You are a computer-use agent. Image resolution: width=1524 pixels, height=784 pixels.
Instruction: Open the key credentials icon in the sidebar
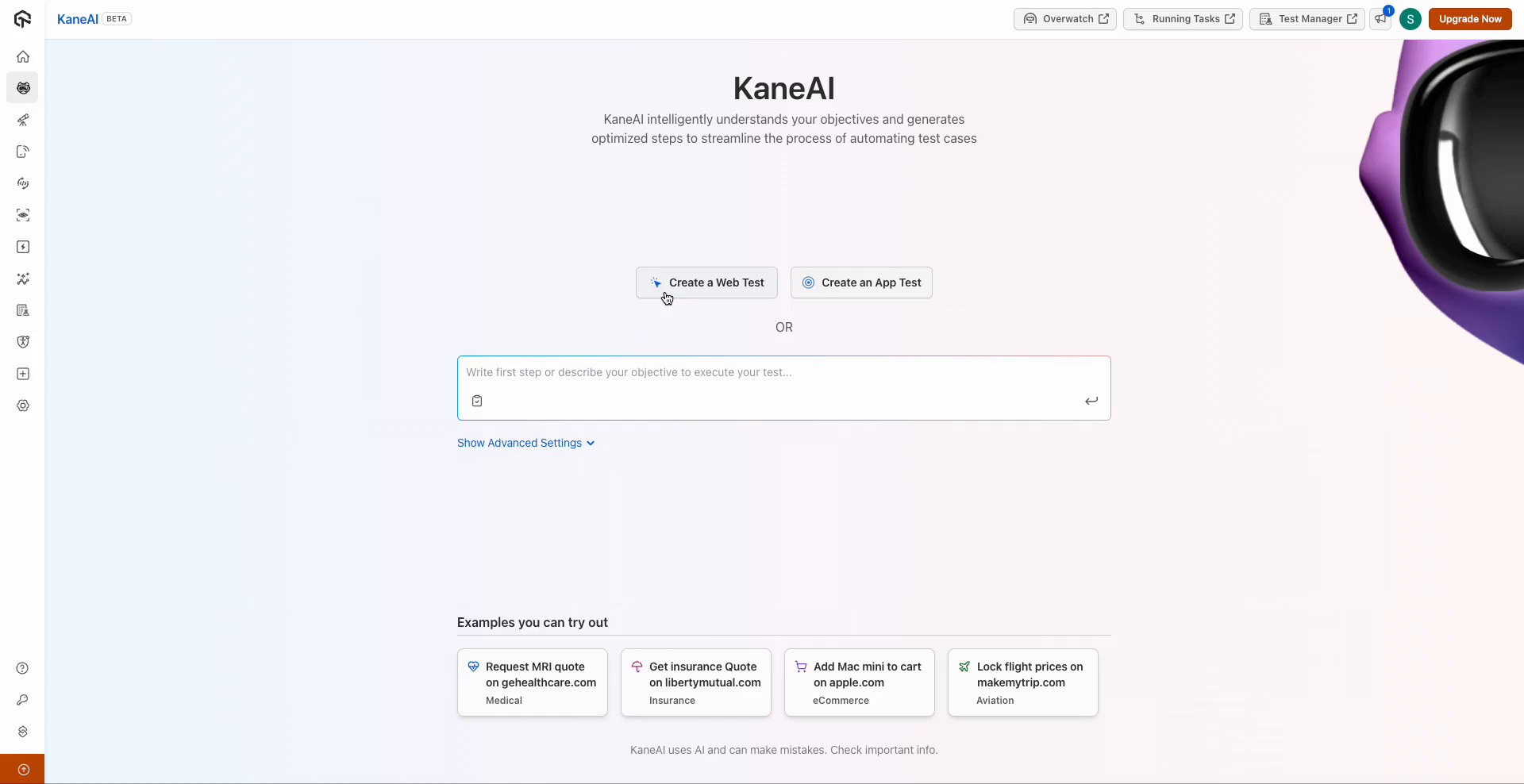coord(23,701)
